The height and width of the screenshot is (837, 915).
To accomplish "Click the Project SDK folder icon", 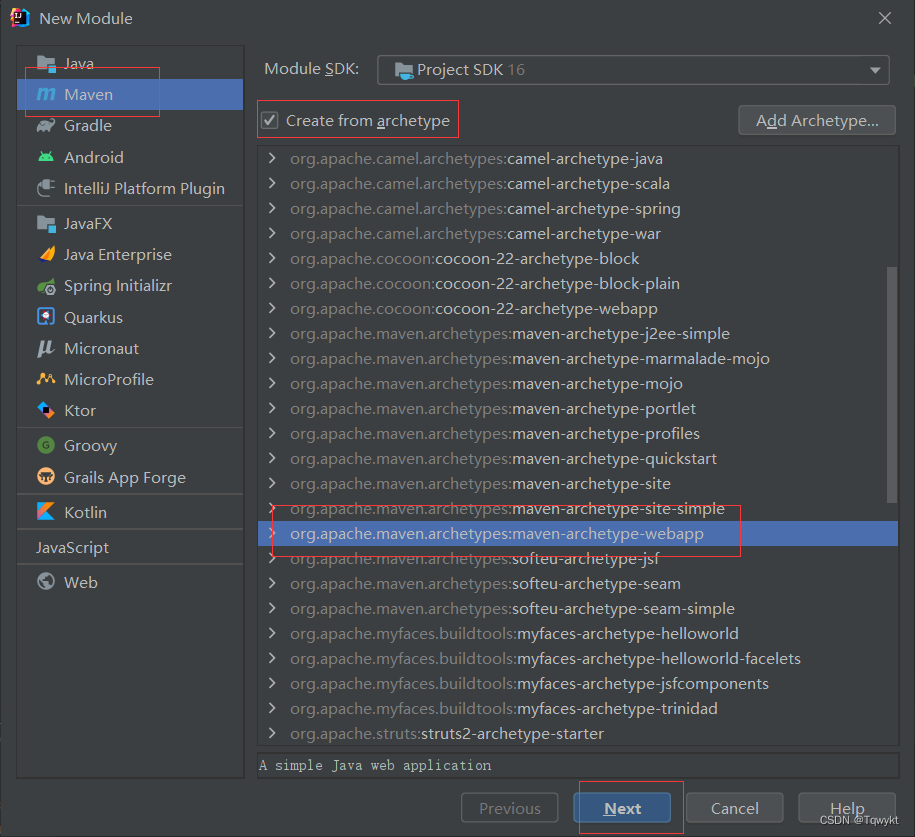I will coord(404,71).
